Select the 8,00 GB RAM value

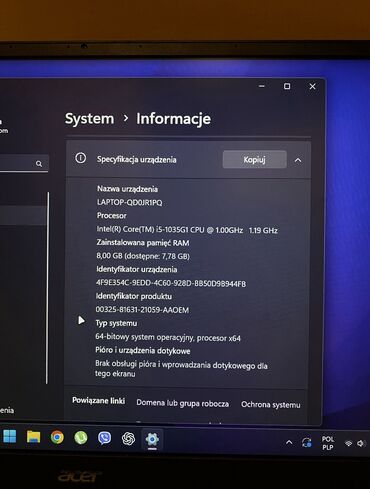(x=143, y=256)
